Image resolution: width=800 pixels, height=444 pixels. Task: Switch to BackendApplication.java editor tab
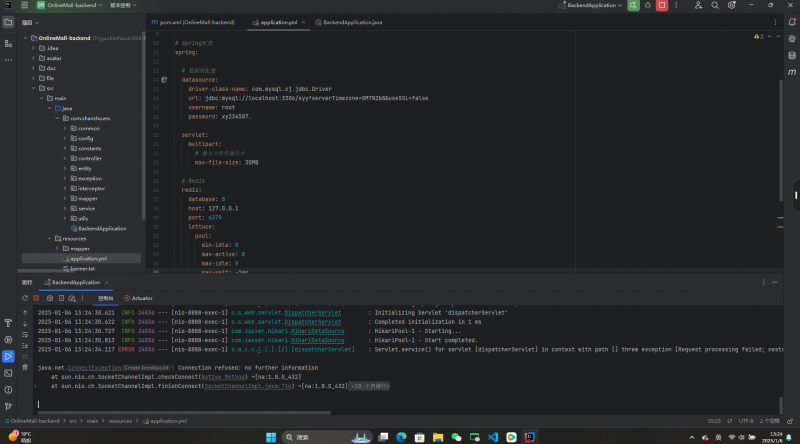click(348, 22)
